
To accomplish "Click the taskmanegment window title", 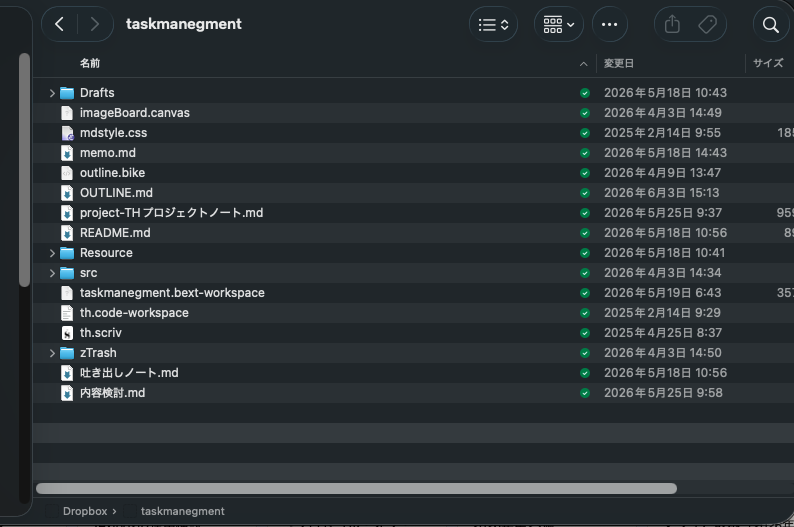I will (184, 24).
